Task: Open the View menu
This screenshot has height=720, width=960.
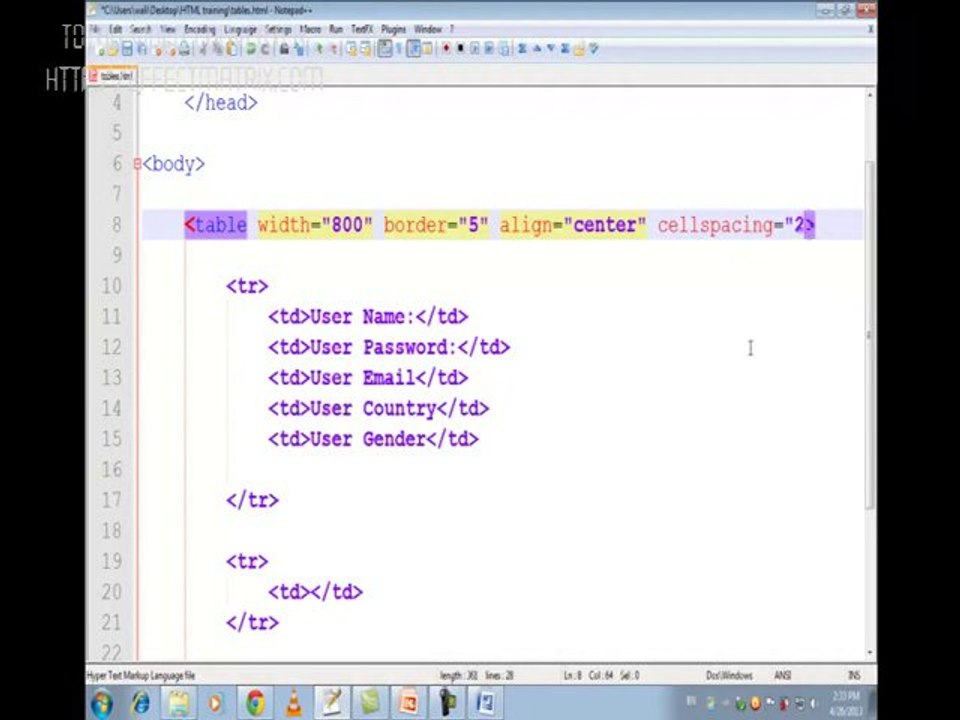Action: point(168,29)
